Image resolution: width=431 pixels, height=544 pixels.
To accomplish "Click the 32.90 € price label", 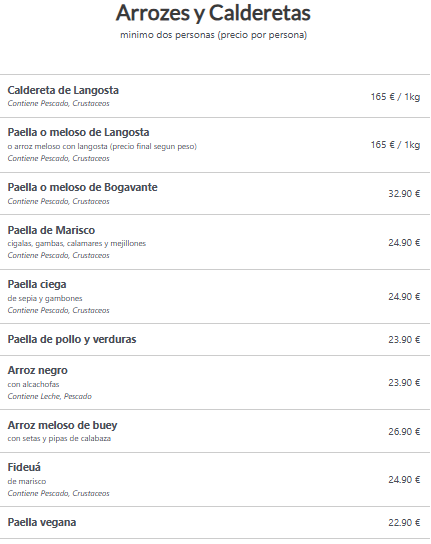I will pyautogui.click(x=404, y=194).
